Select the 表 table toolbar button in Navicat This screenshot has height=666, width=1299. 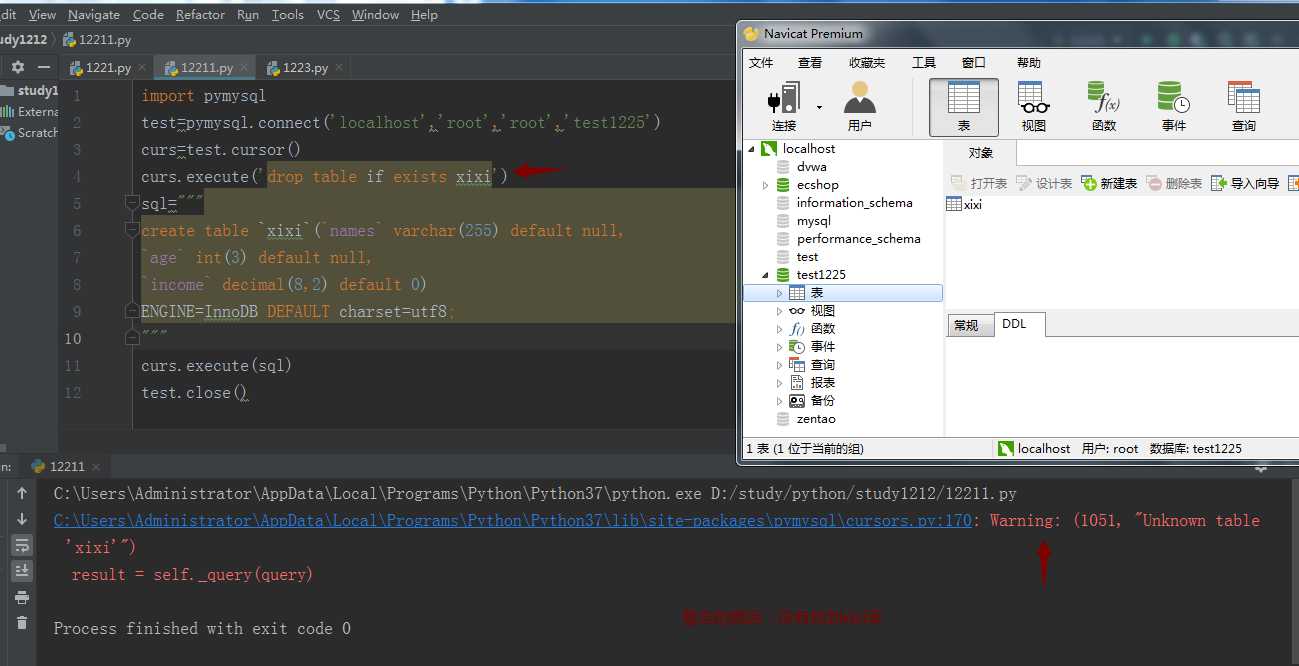pos(964,106)
